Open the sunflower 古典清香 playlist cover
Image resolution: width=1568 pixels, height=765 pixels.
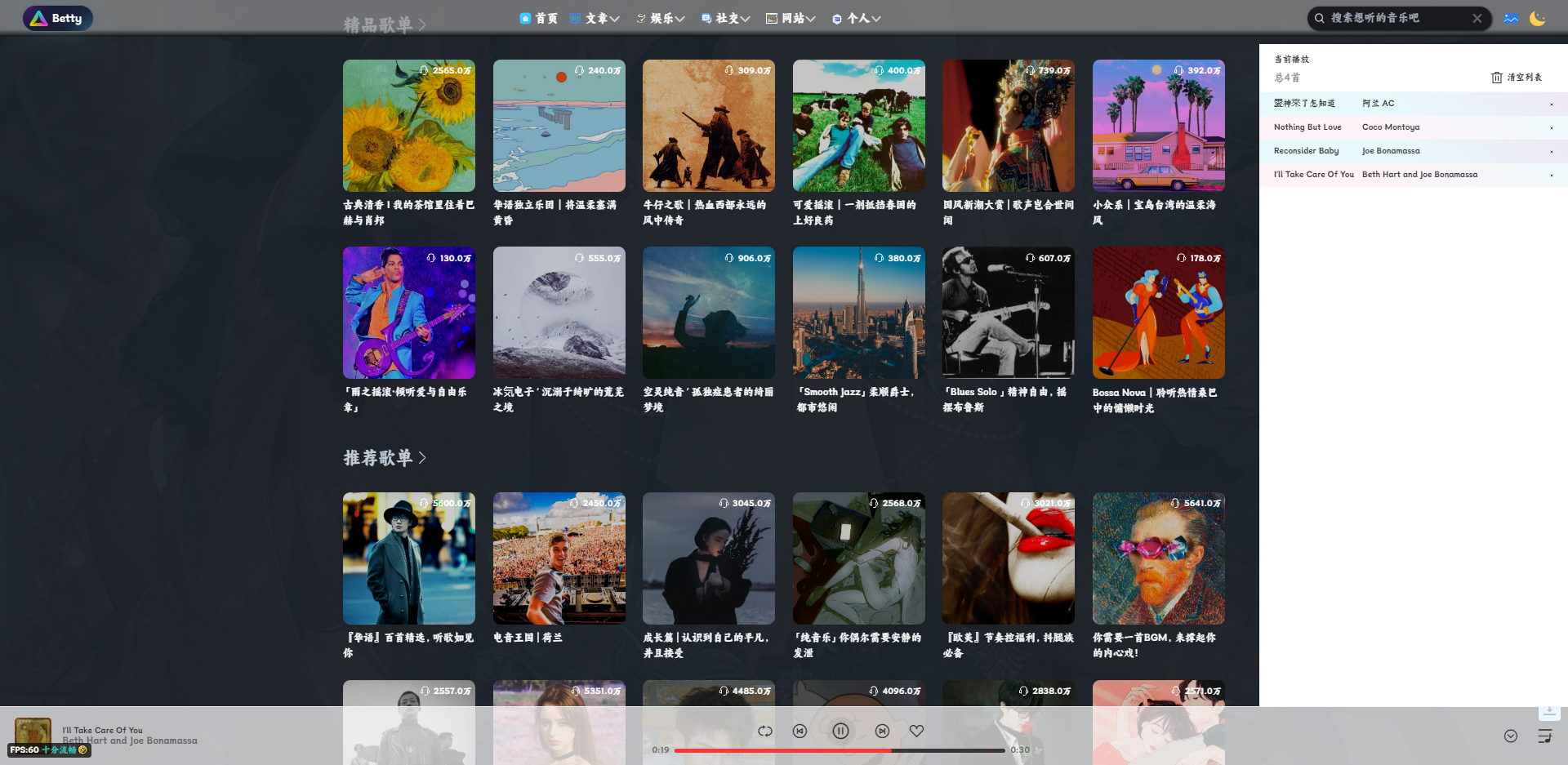click(409, 126)
